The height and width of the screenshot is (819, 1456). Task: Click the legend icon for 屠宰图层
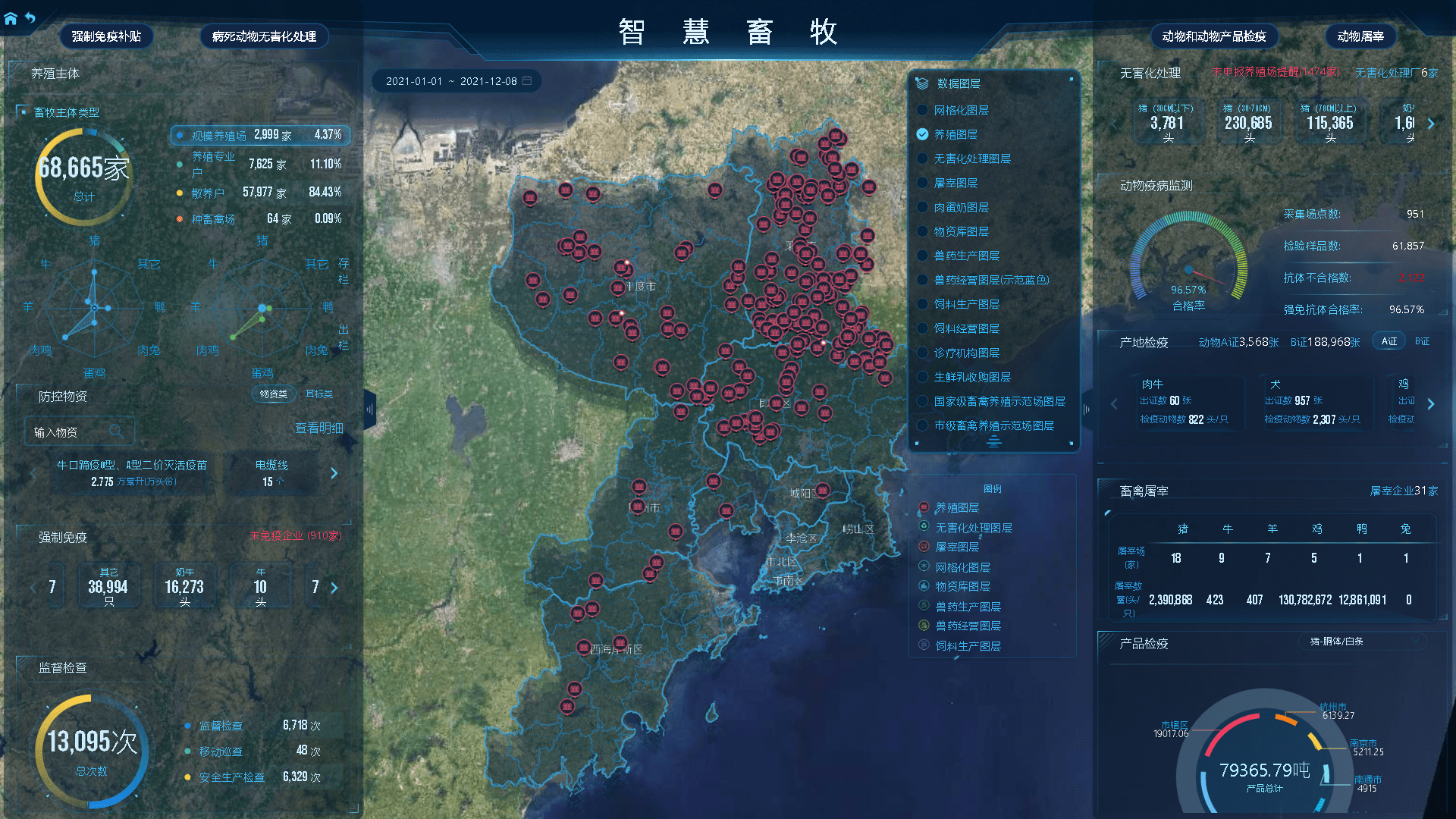point(924,547)
